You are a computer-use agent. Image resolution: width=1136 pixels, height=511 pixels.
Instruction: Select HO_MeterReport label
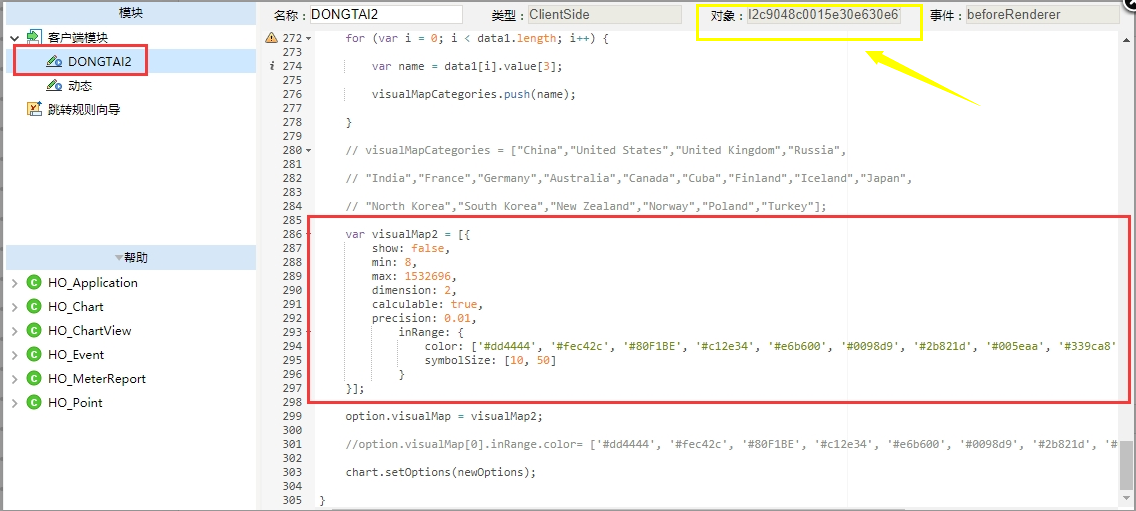click(97, 378)
